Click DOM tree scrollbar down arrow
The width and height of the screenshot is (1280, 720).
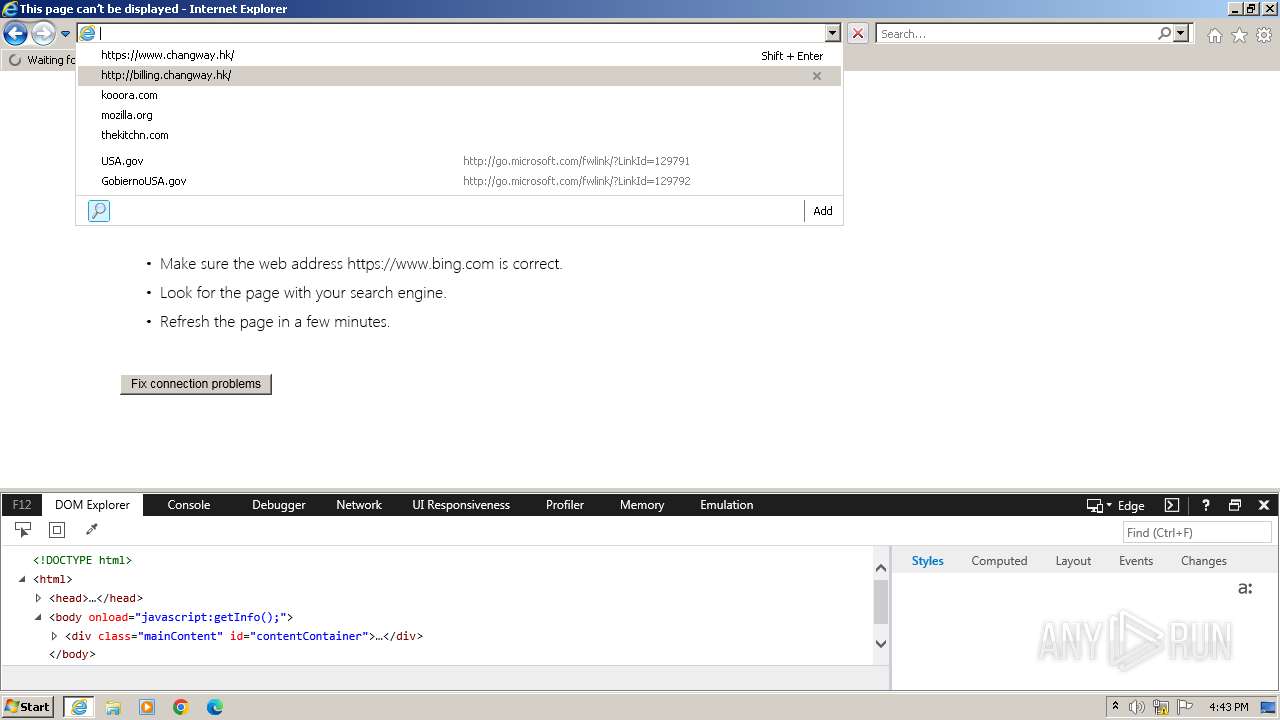coord(881,644)
